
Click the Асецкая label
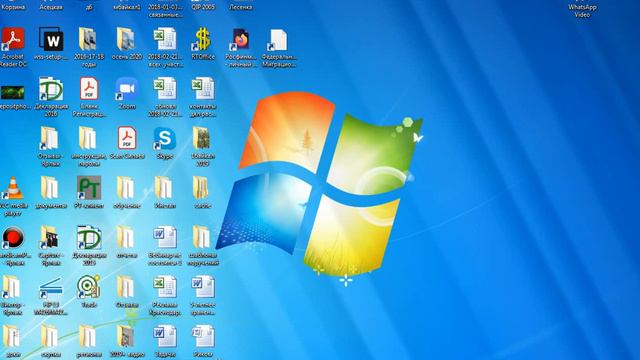point(51,7)
